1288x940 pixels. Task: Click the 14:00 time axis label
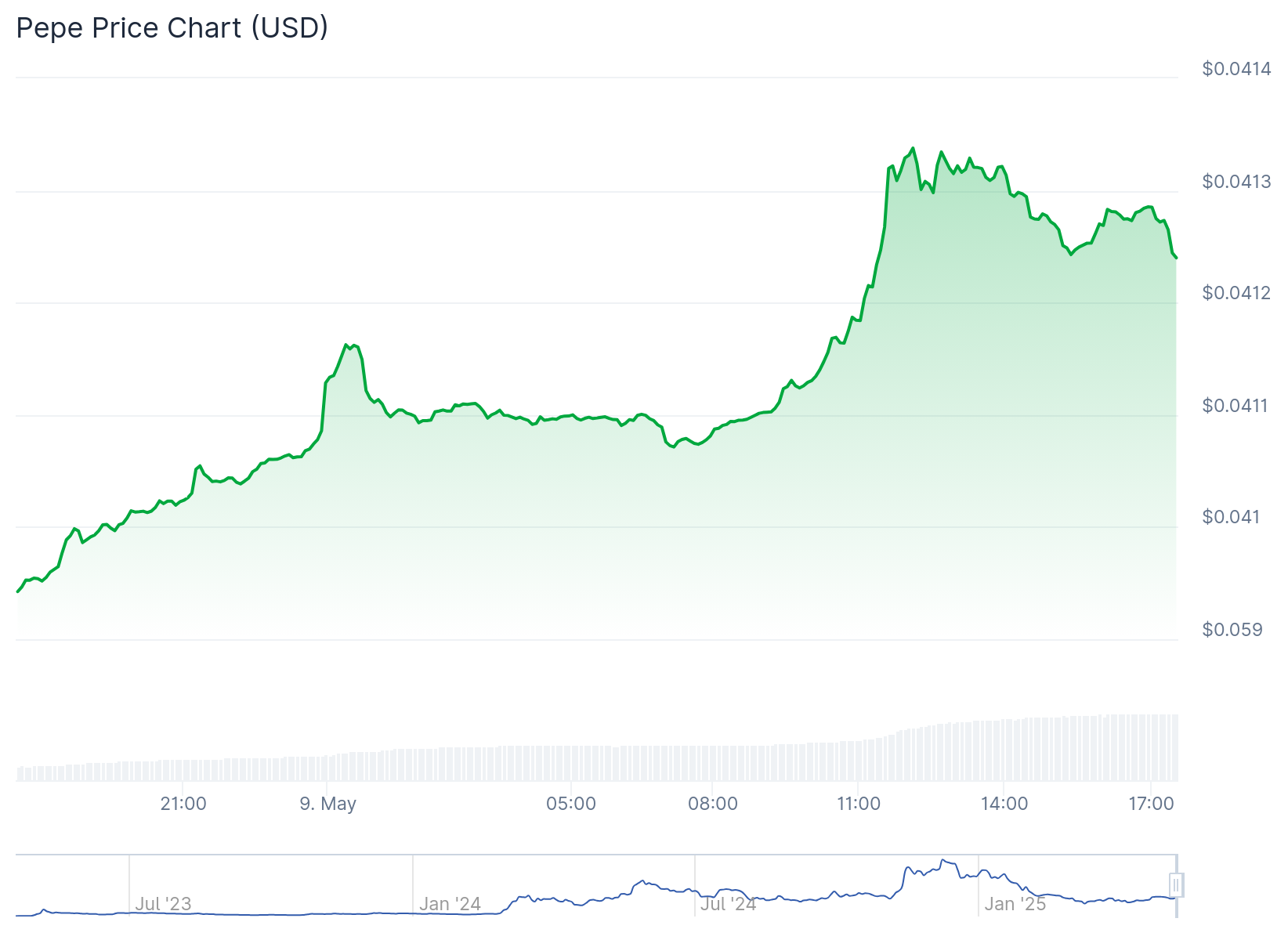[1004, 804]
